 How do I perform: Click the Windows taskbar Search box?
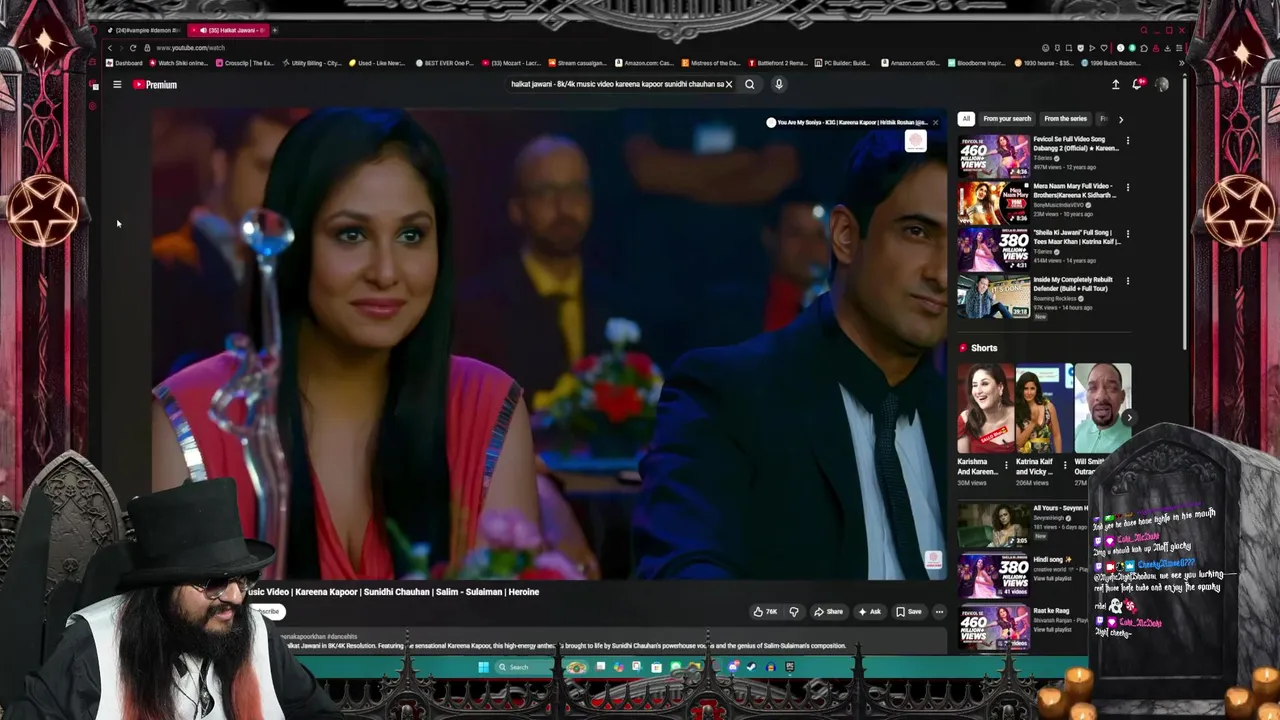coord(526,667)
